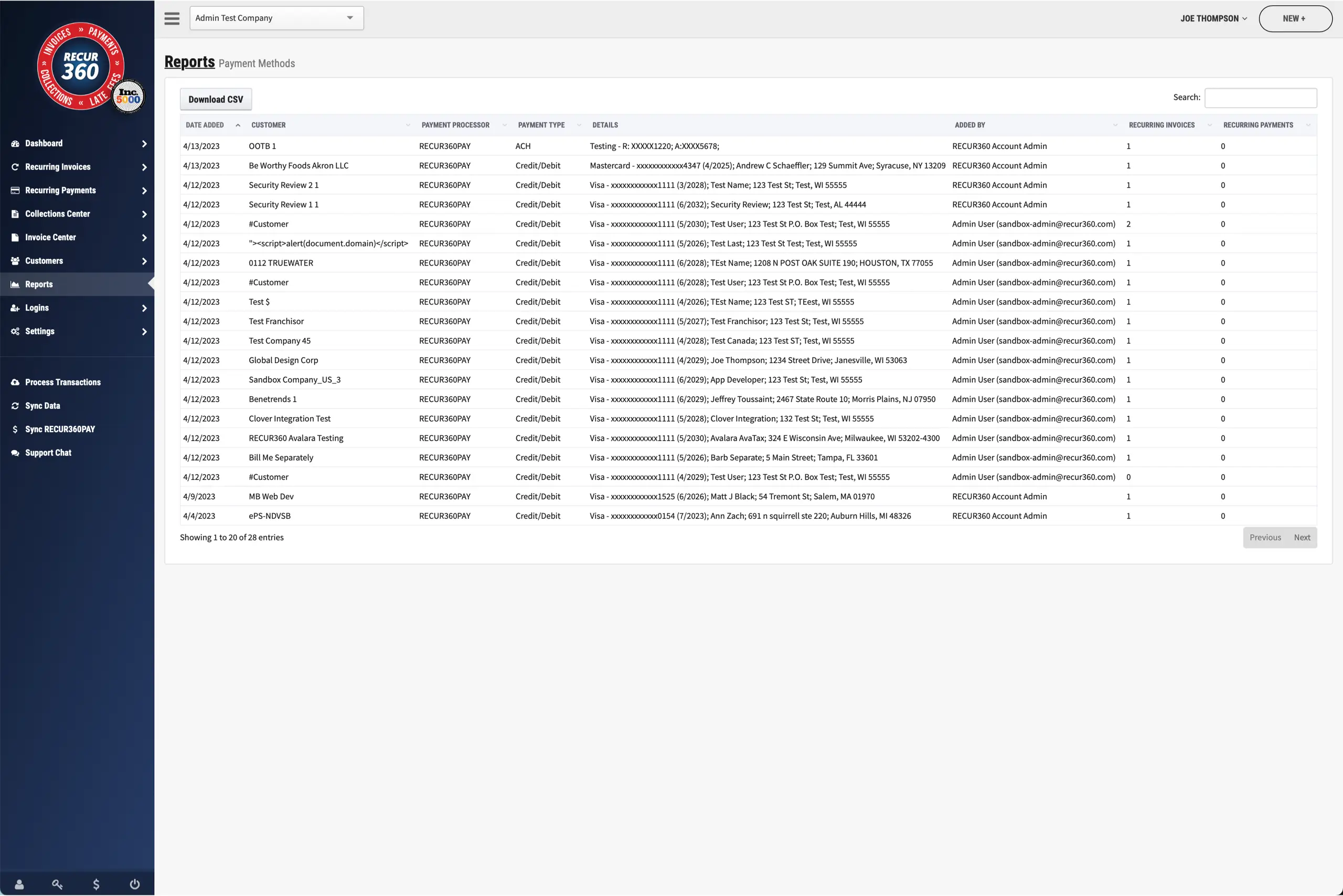
Task: Expand the Customers chevron
Action: coord(144,261)
